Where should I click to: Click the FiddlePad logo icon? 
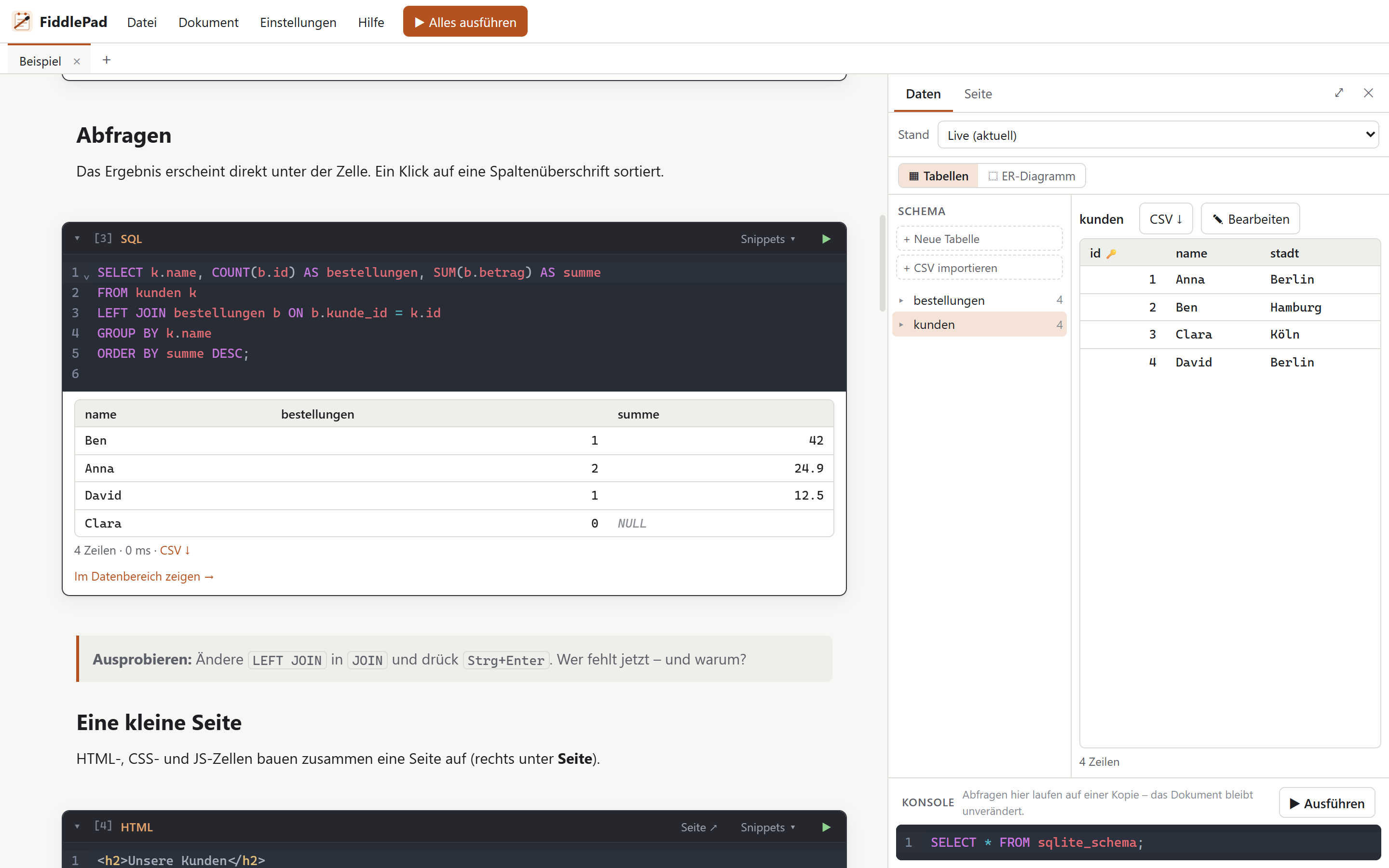(x=22, y=22)
